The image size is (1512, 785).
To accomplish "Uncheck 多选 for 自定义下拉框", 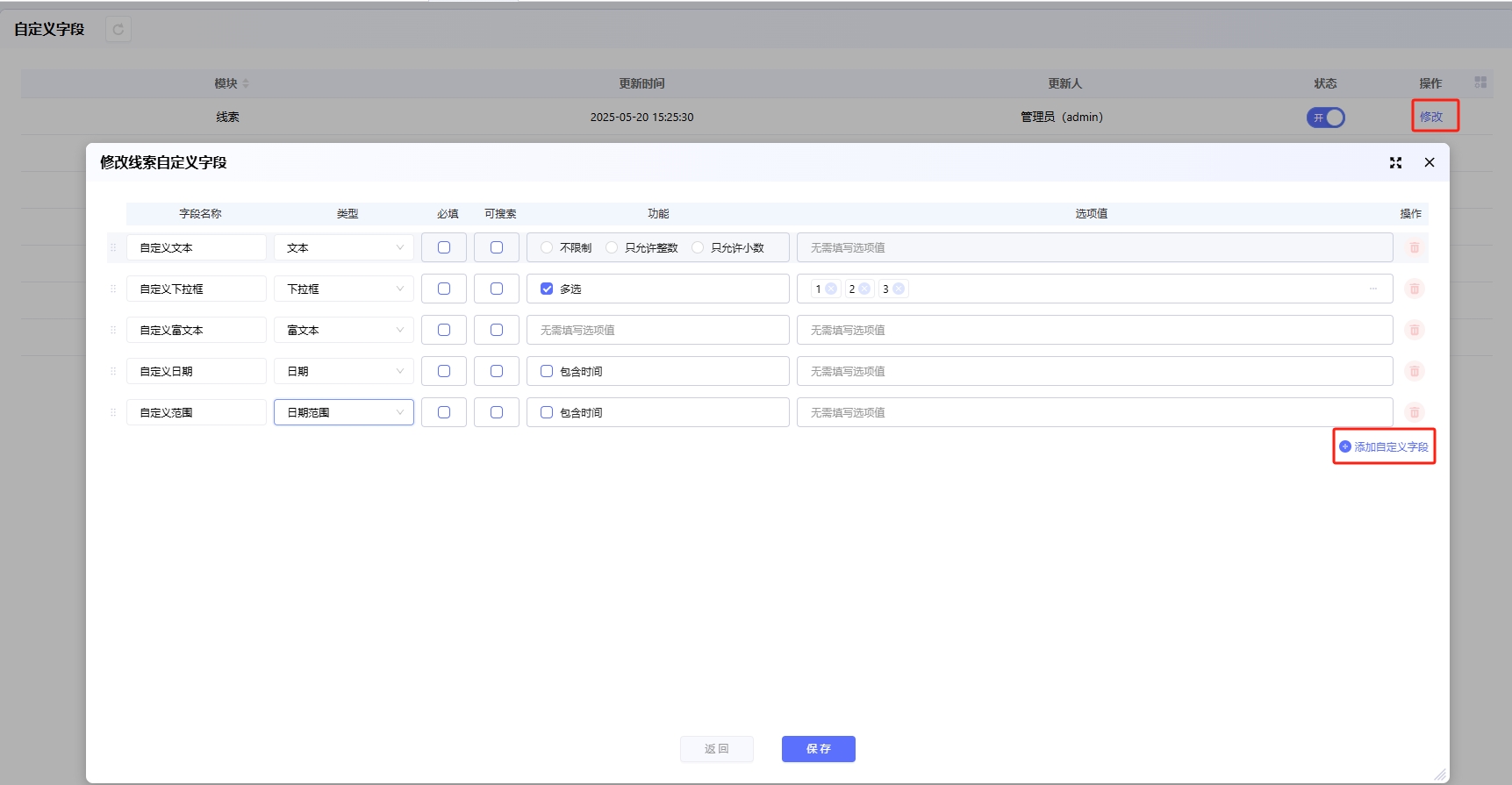I will [547, 289].
